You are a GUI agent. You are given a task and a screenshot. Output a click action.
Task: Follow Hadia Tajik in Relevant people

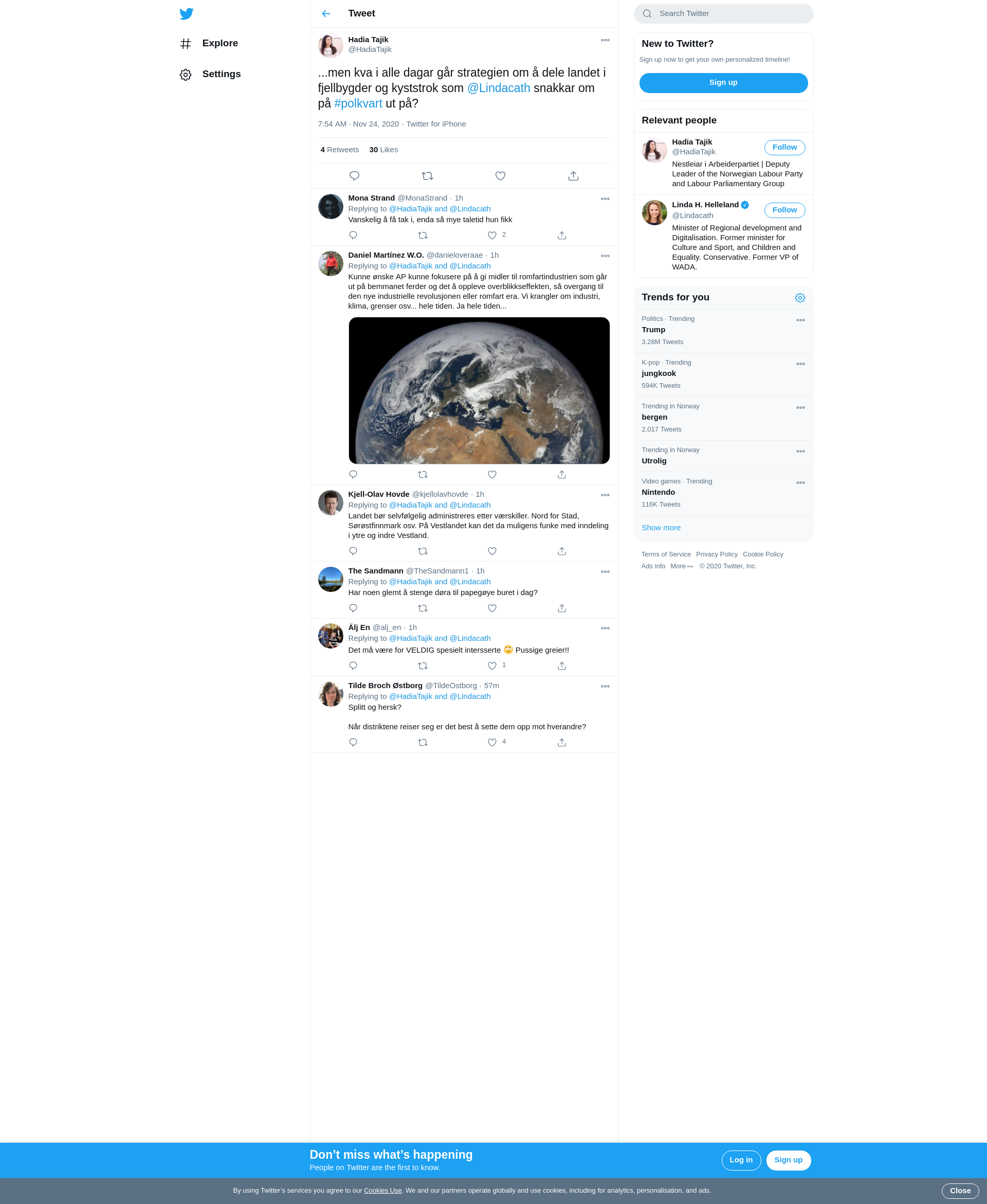784,147
